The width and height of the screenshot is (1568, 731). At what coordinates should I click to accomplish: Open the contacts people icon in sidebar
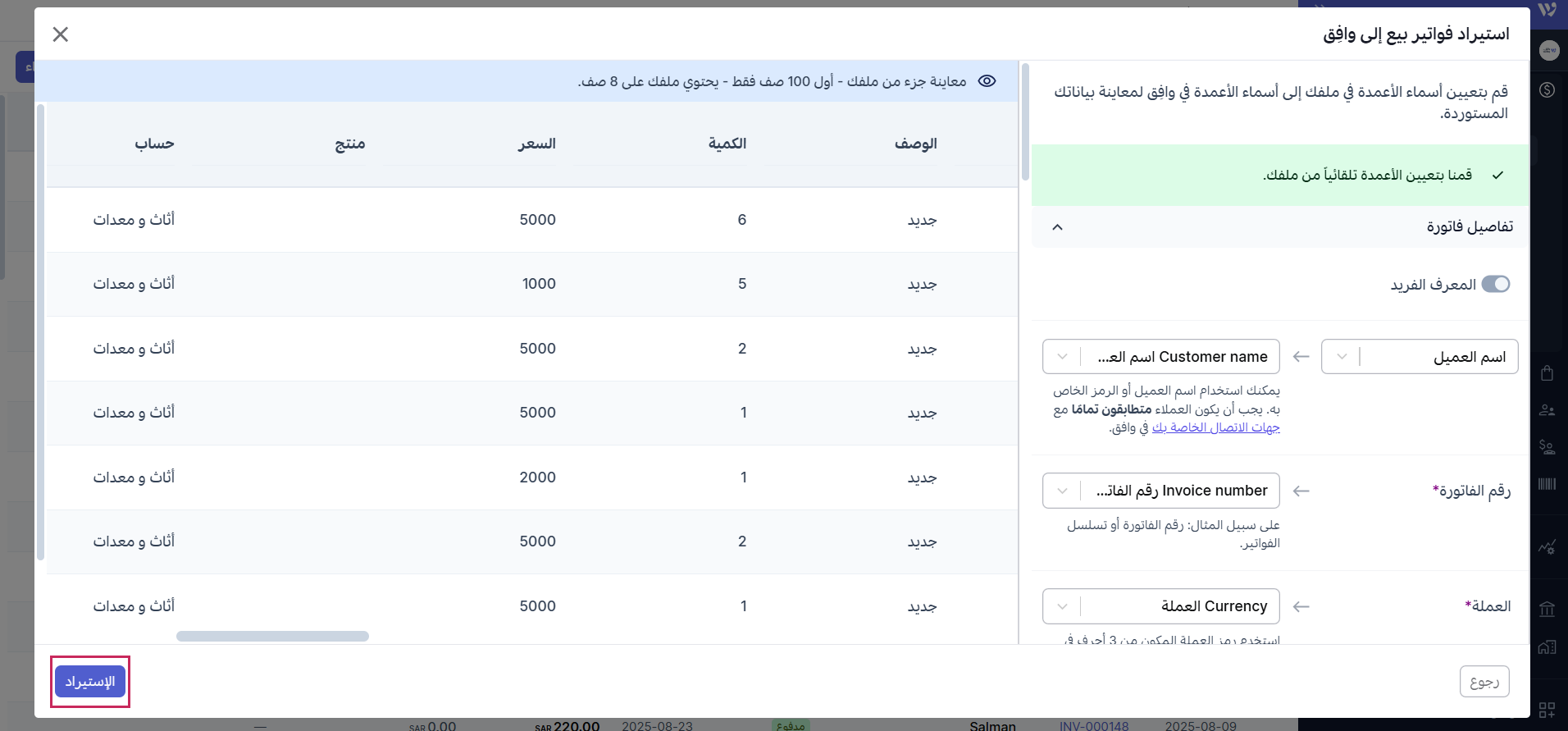click(x=1547, y=410)
